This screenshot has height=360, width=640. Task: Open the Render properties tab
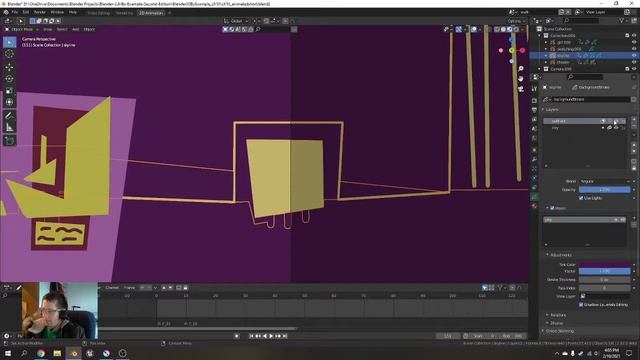coord(534,100)
